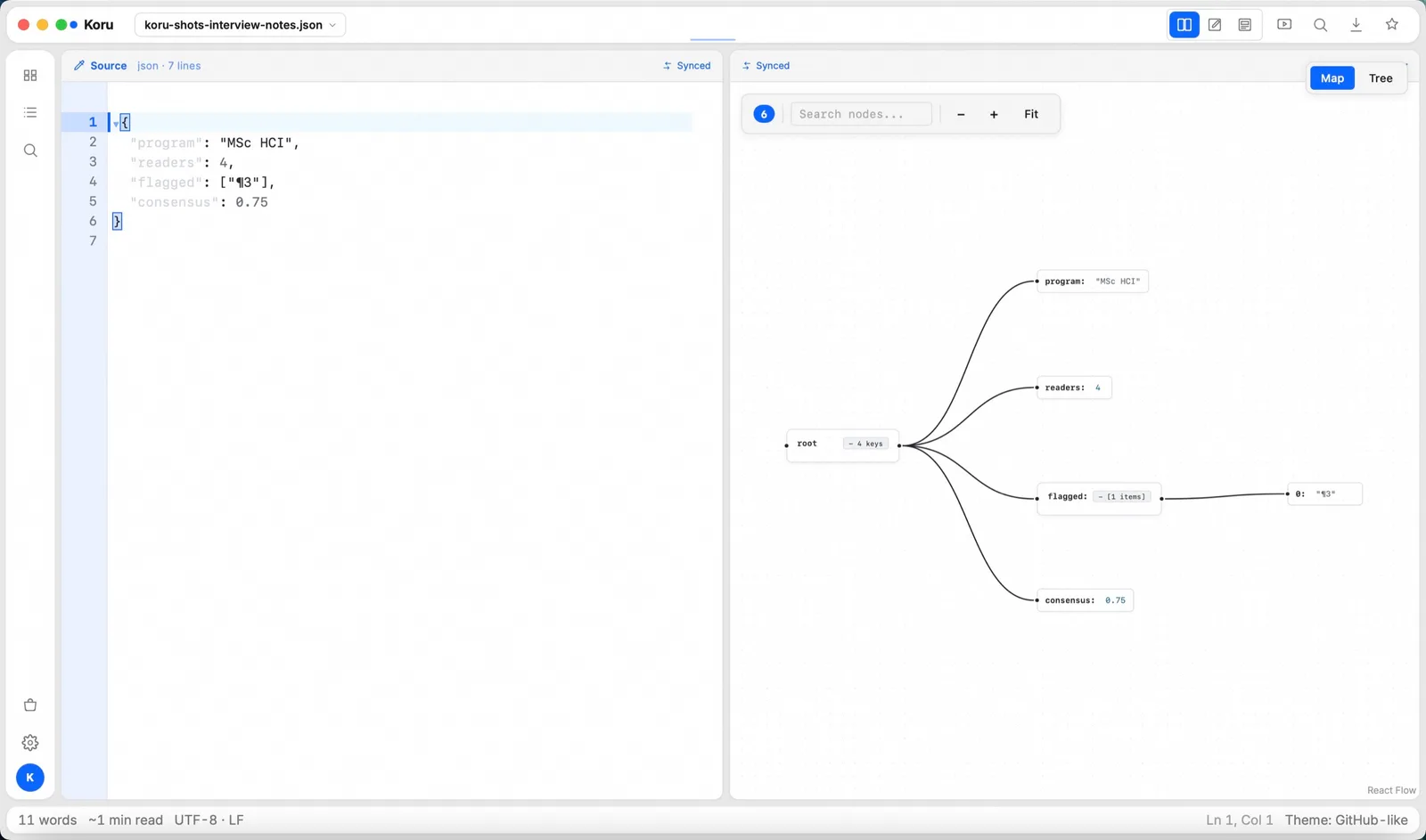Open the shopping bag sidebar icon
Screen dimensions: 1426x840
[x=30, y=705]
